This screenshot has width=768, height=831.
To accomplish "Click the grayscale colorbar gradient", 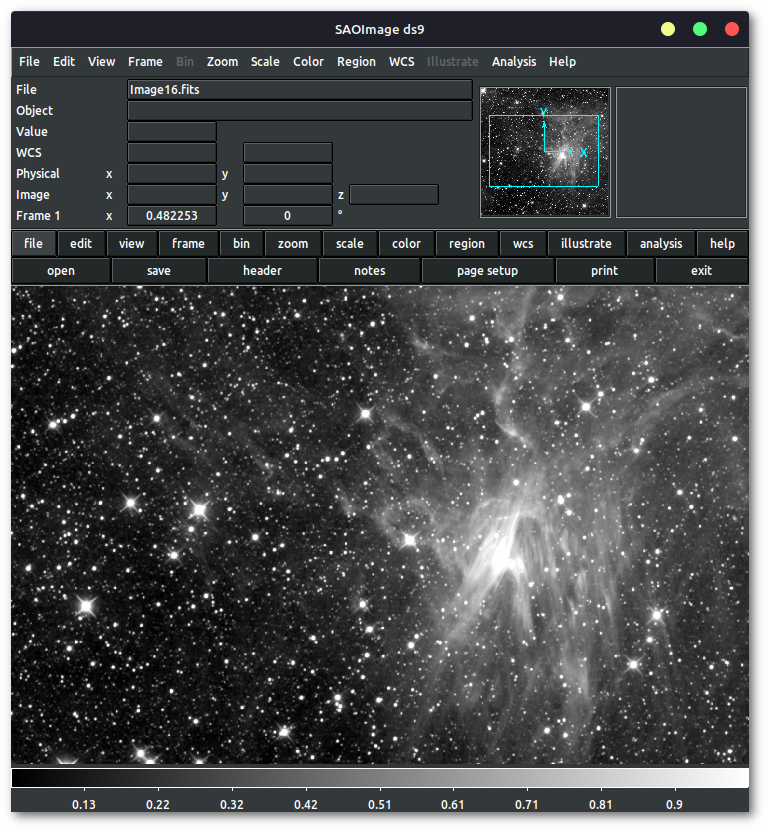I will pyautogui.click(x=380, y=778).
